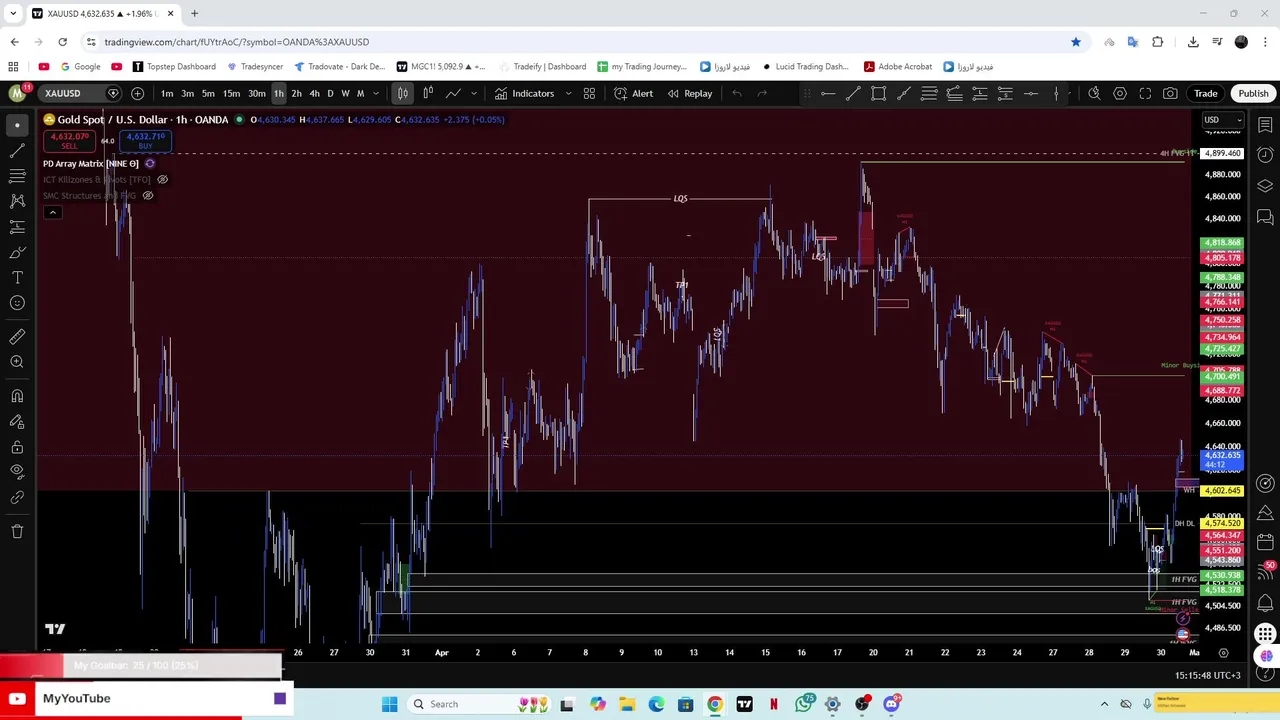Image resolution: width=1280 pixels, height=720 pixels.
Task: Toggle keep drawing mode pencil-lock
Action: pyautogui.click(x=17, y=421)
